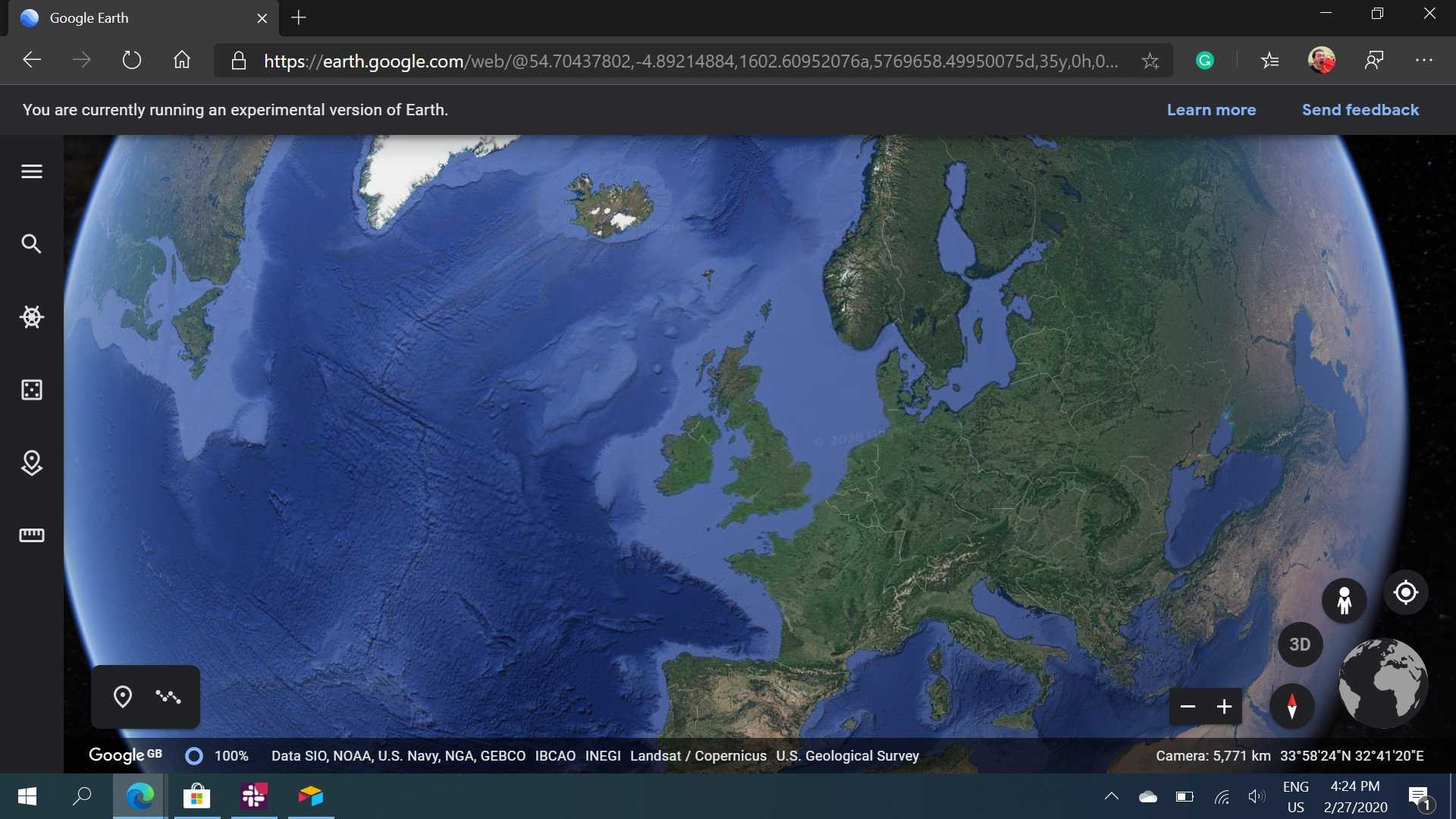Select the Measure distance ruler tool
The image size is (1456, 819).
[31, 535]
